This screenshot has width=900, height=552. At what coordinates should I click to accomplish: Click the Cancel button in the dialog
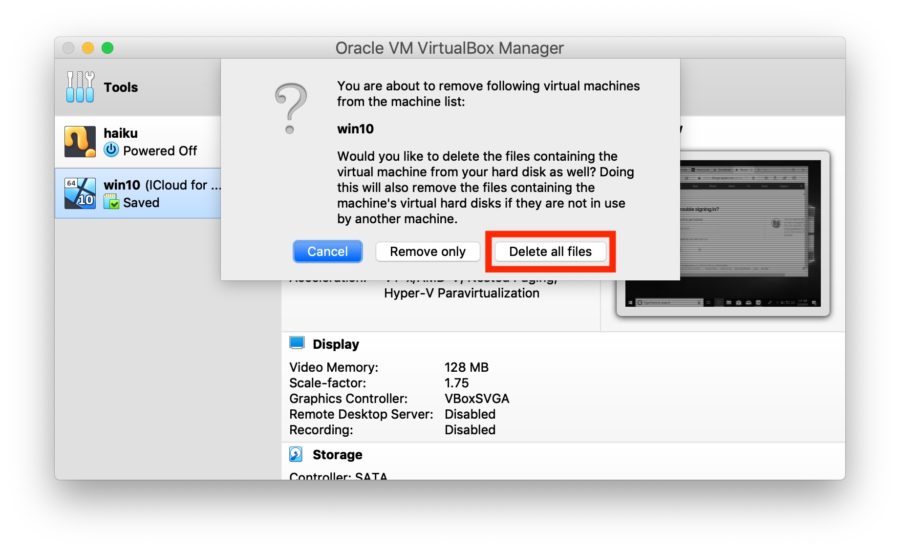coord(327,251)
